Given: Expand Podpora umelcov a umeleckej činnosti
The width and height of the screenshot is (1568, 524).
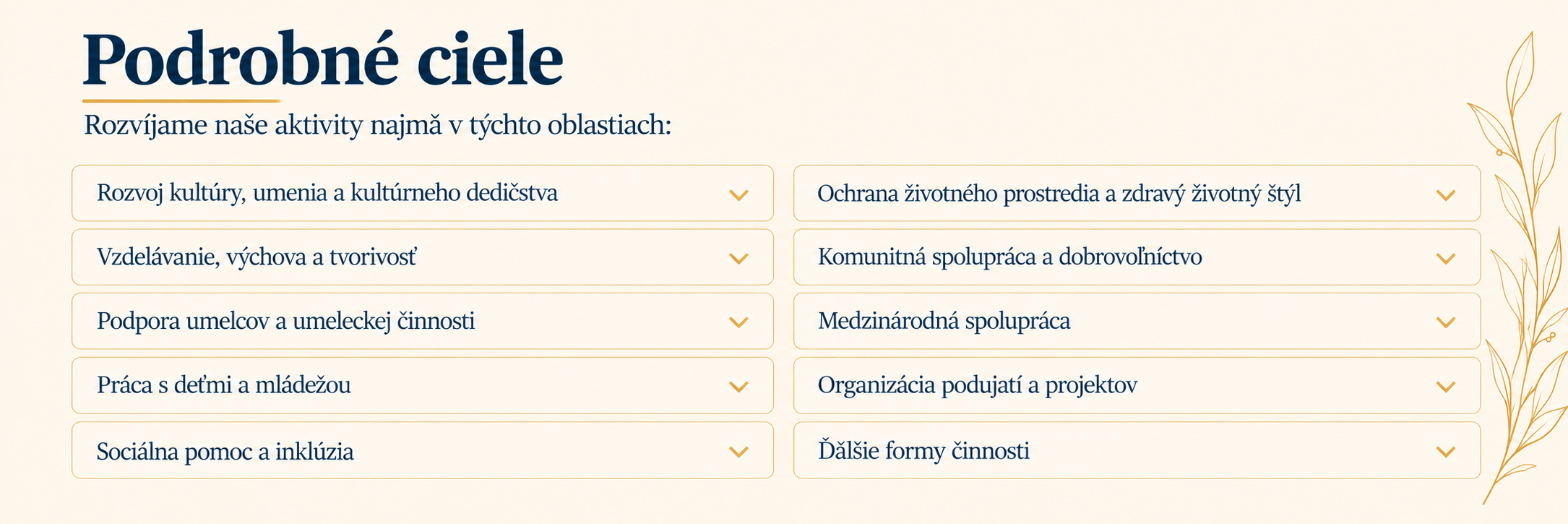Looking at the screenshot, I should [423, 321].
